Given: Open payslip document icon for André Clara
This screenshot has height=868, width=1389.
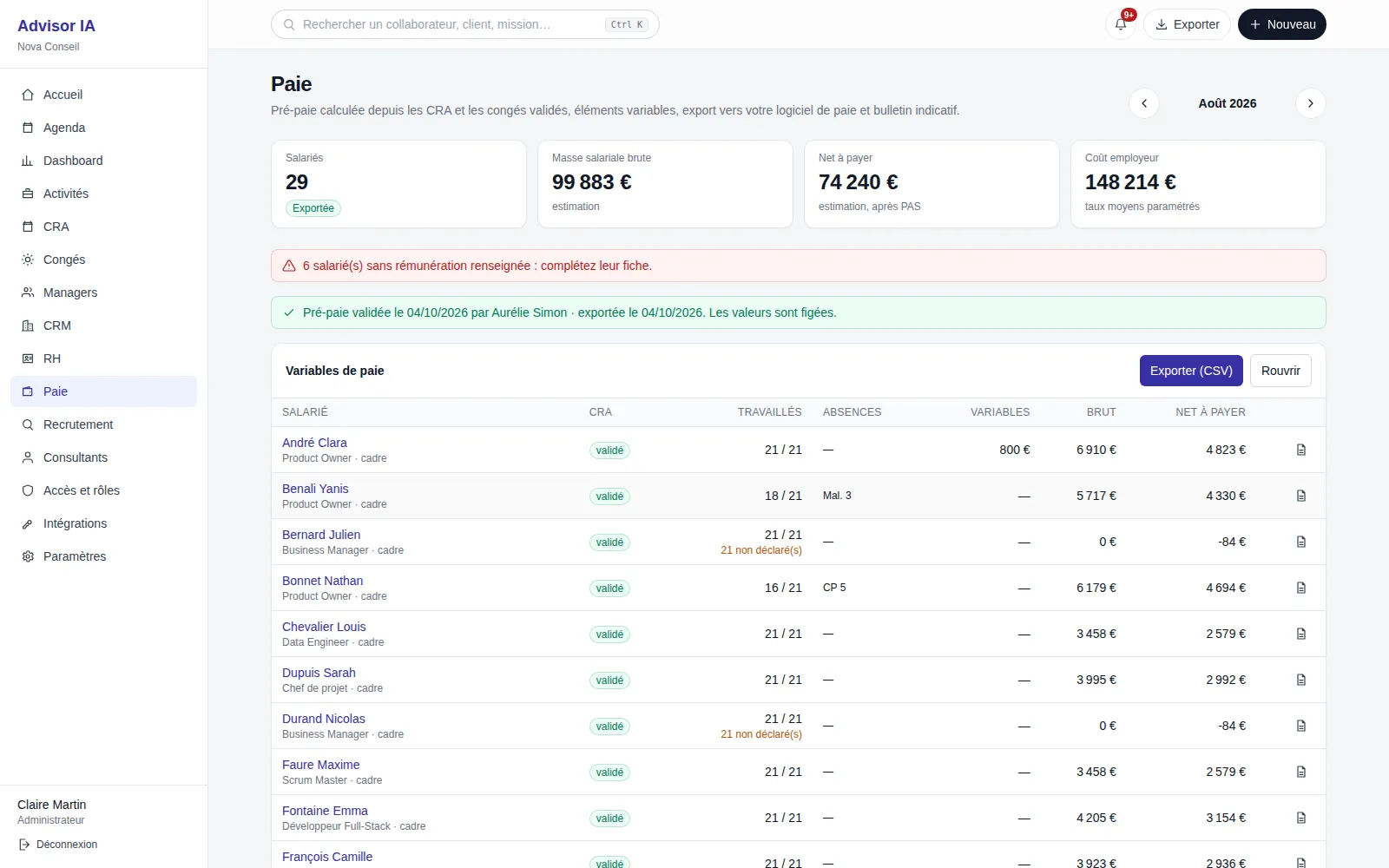Looking at the screenshot, I should coord(1301,450).
